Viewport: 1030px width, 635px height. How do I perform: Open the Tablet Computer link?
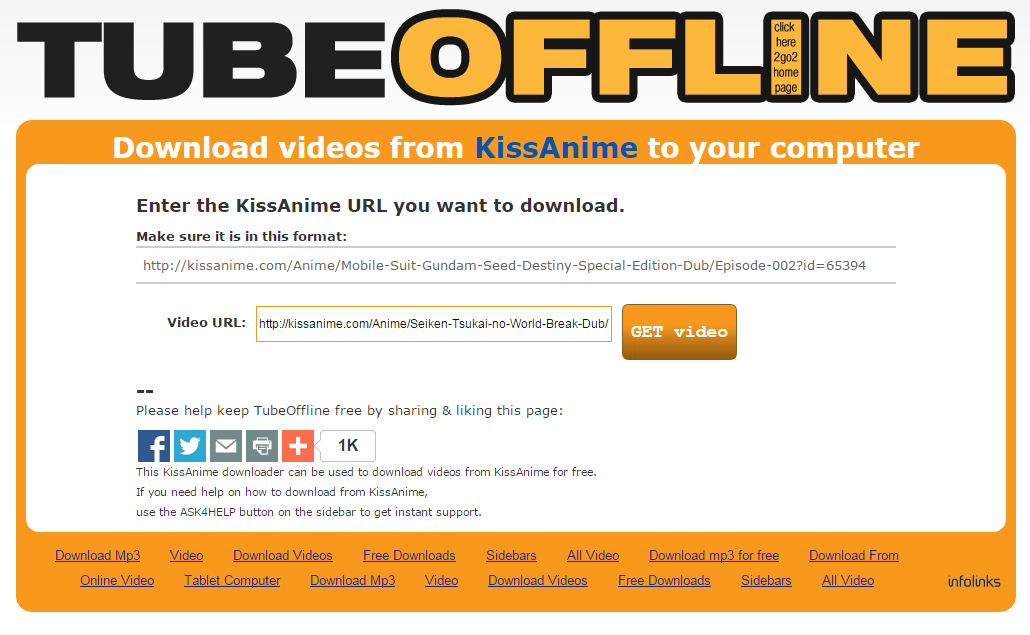point(232,580)
